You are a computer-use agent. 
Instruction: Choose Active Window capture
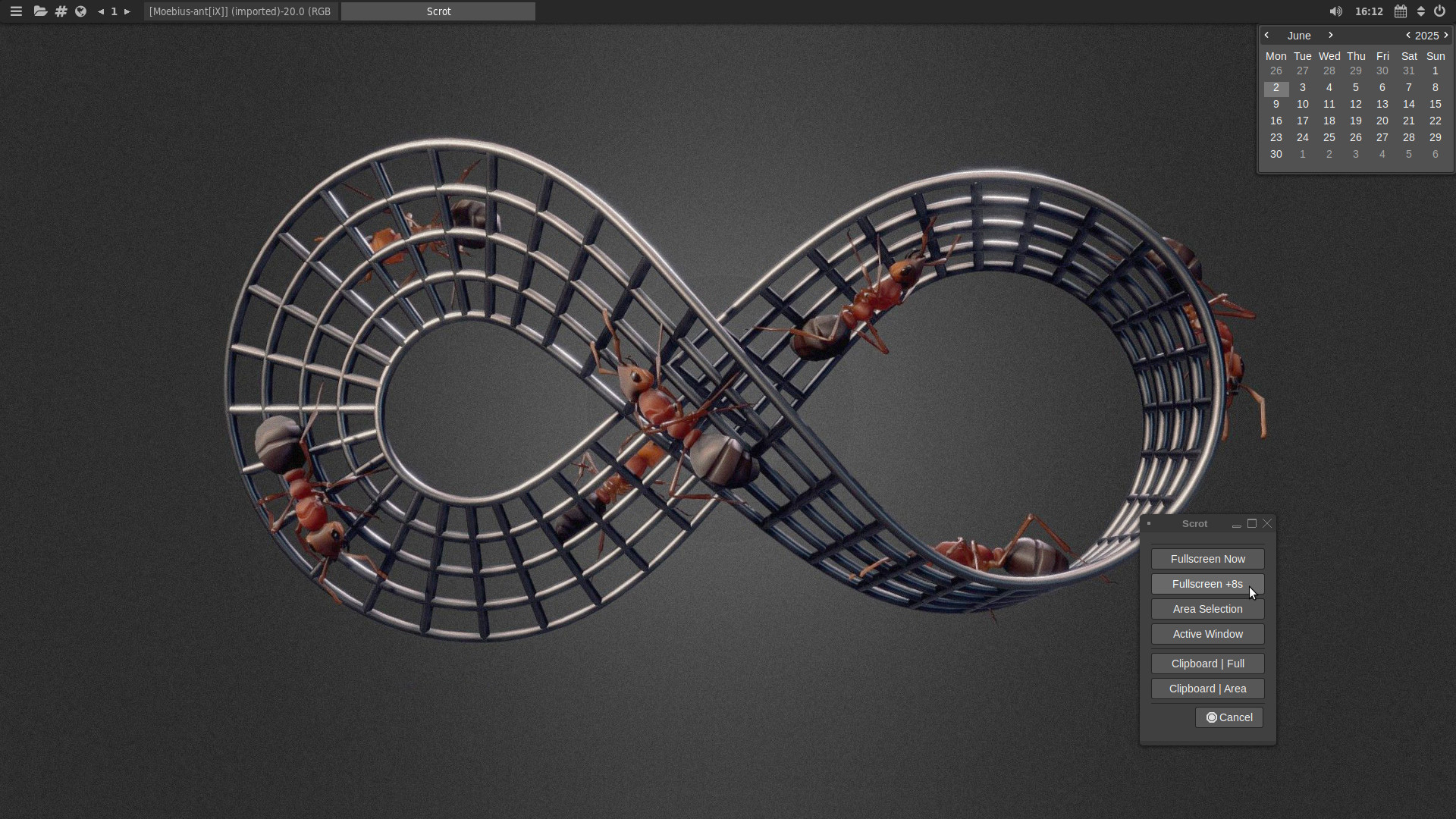(1208, 634)
